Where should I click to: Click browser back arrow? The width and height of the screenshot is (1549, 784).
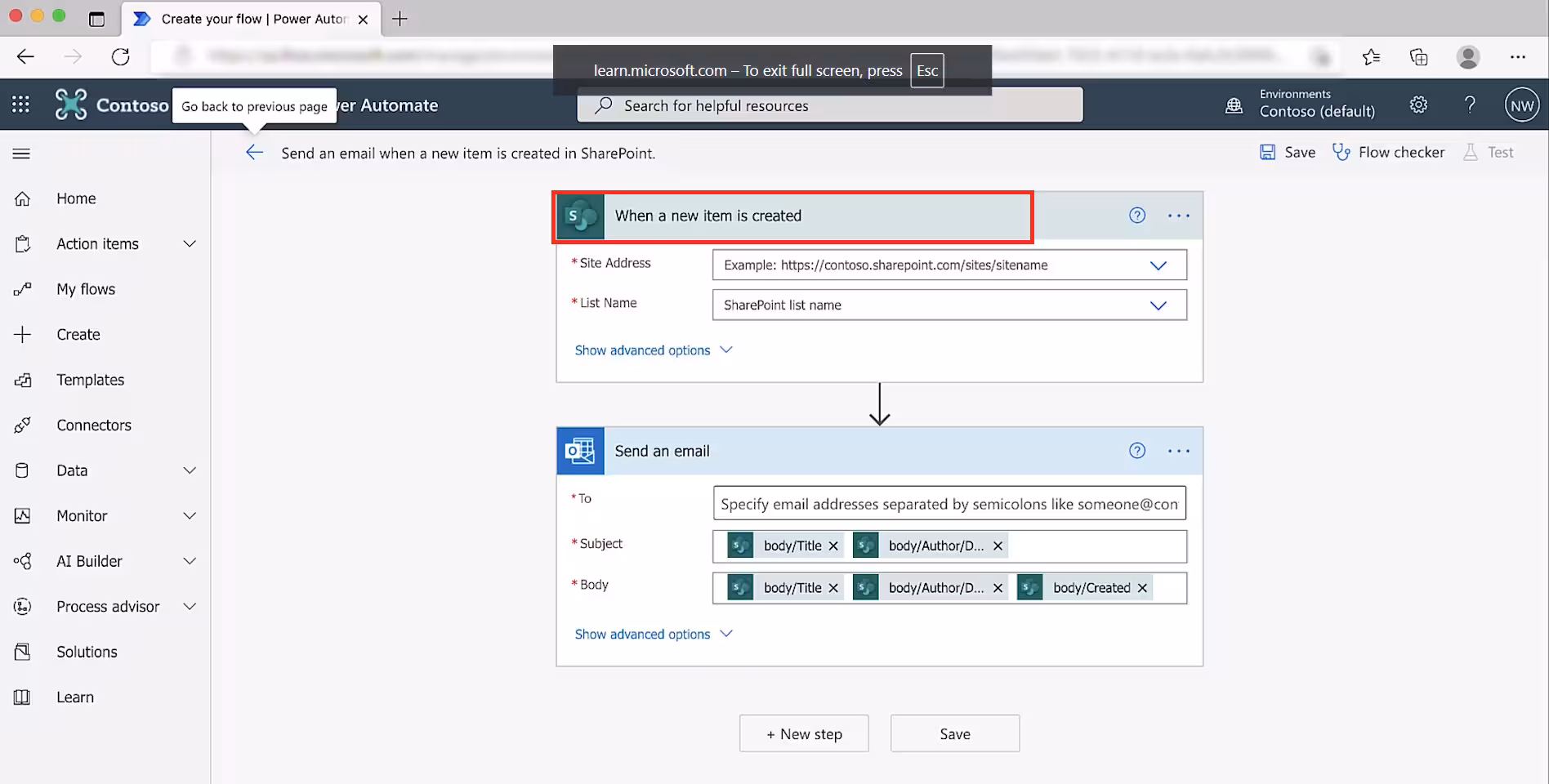tap(25, 56)
